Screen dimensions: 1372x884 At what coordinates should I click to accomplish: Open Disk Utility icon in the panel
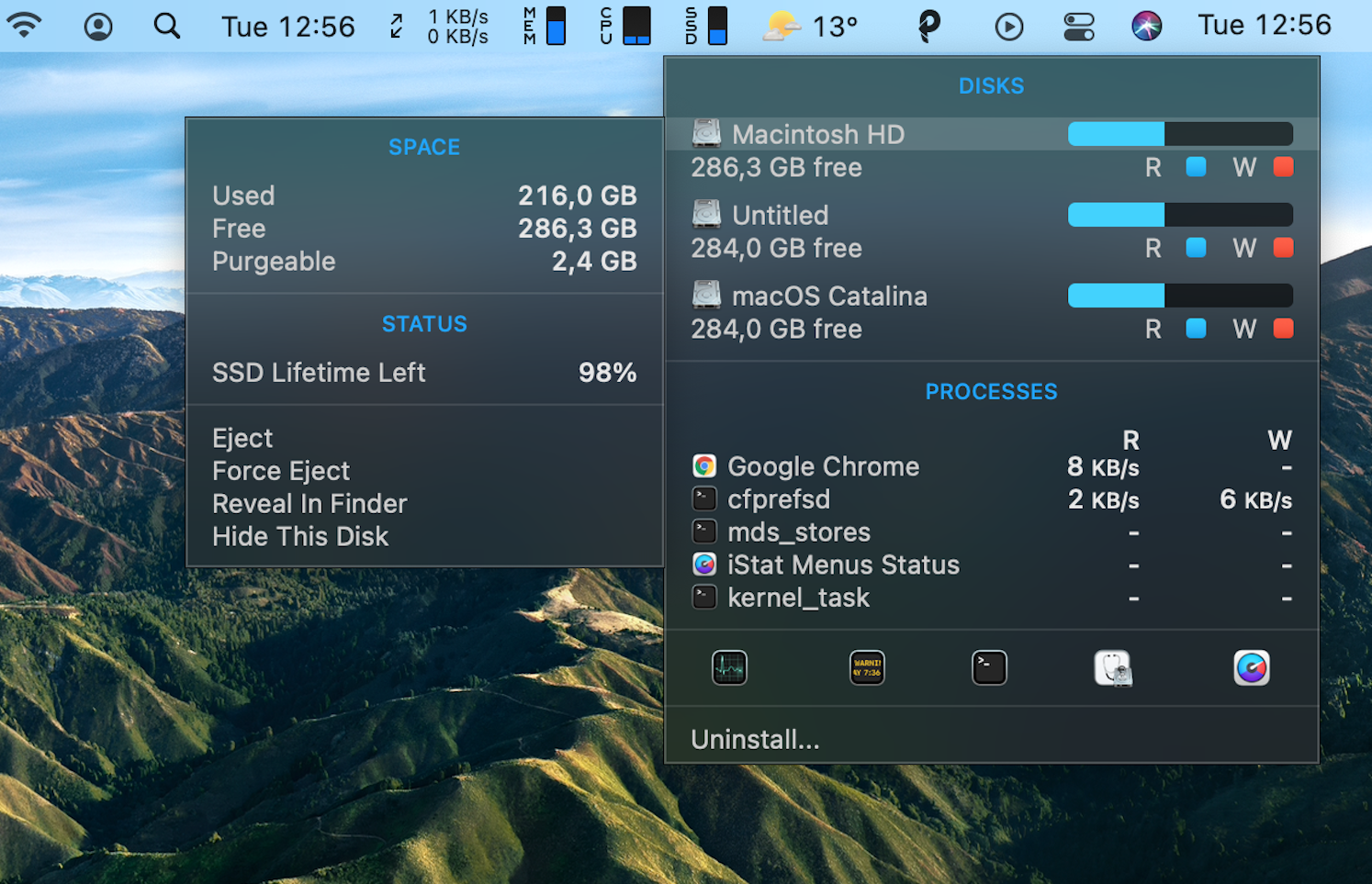[1113, 667]
